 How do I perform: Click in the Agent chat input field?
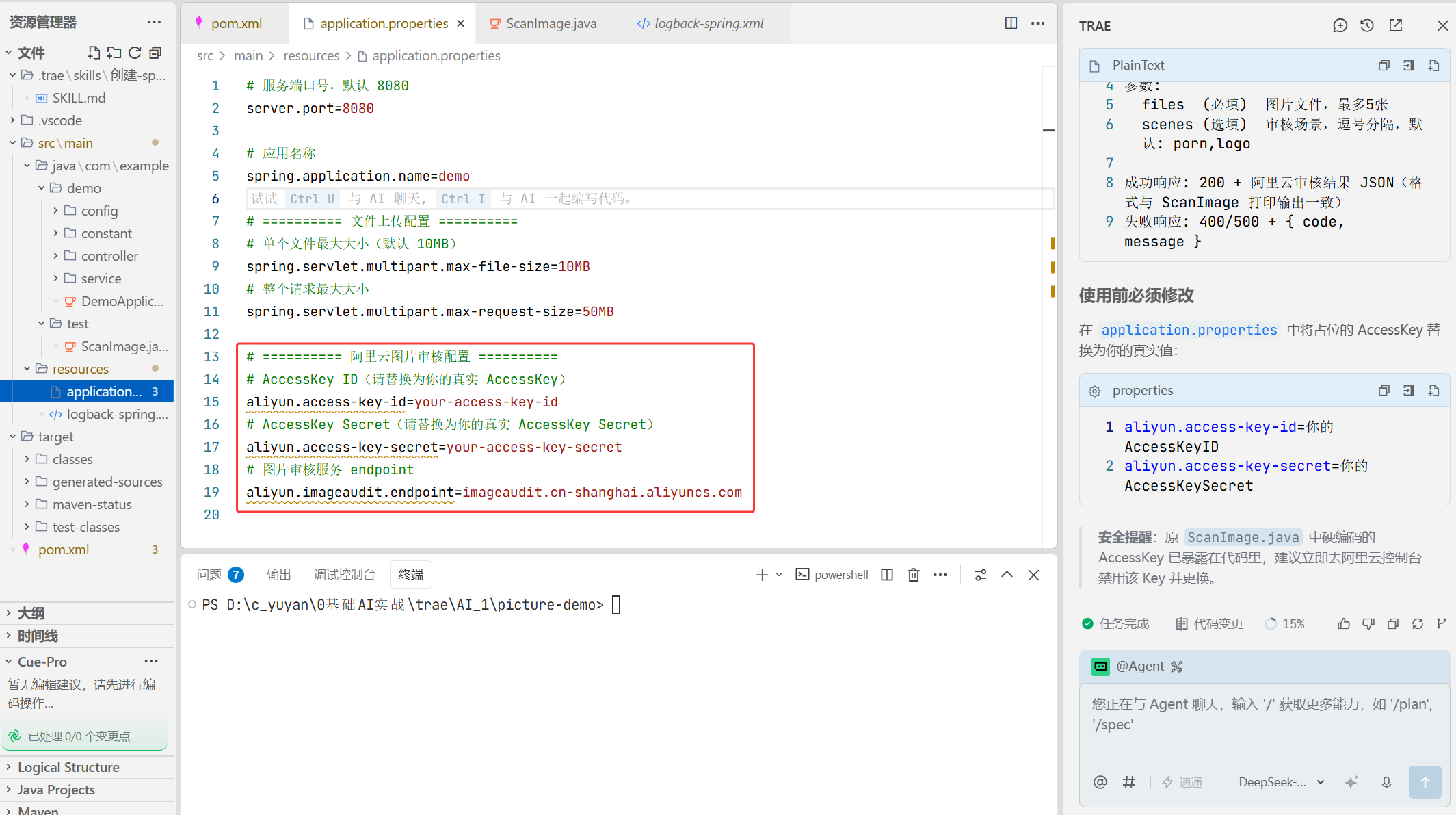click(1264, 724)
